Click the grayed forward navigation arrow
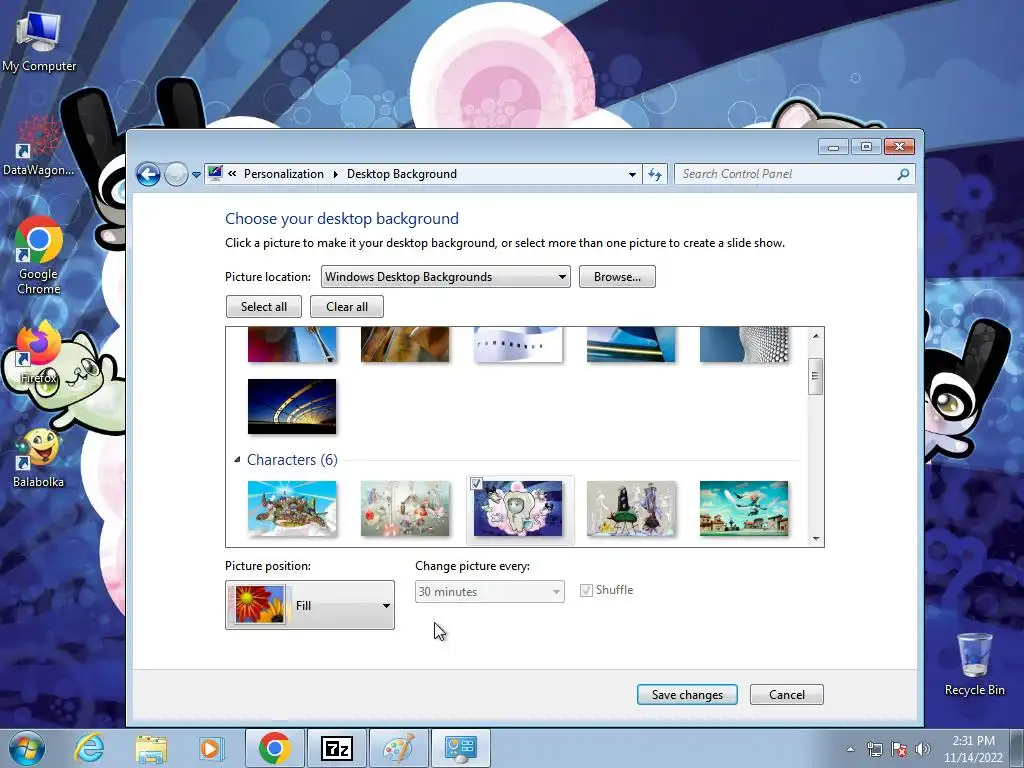Viewport: 1024px width, 768px height. click(176, 174)
